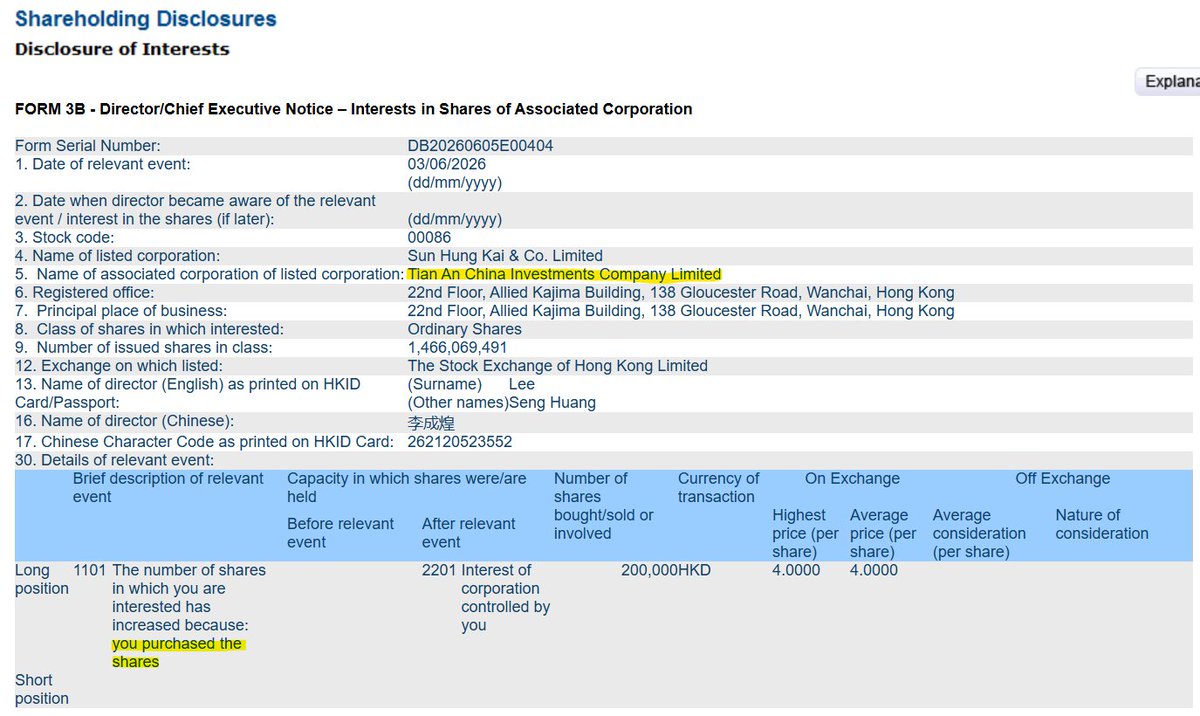Image resolution: width=1200 pixels, height=716 pixels.
Task: Click listed corporation Sun Hung Kai & Co. Limited
Action: [x=505, y=256]
